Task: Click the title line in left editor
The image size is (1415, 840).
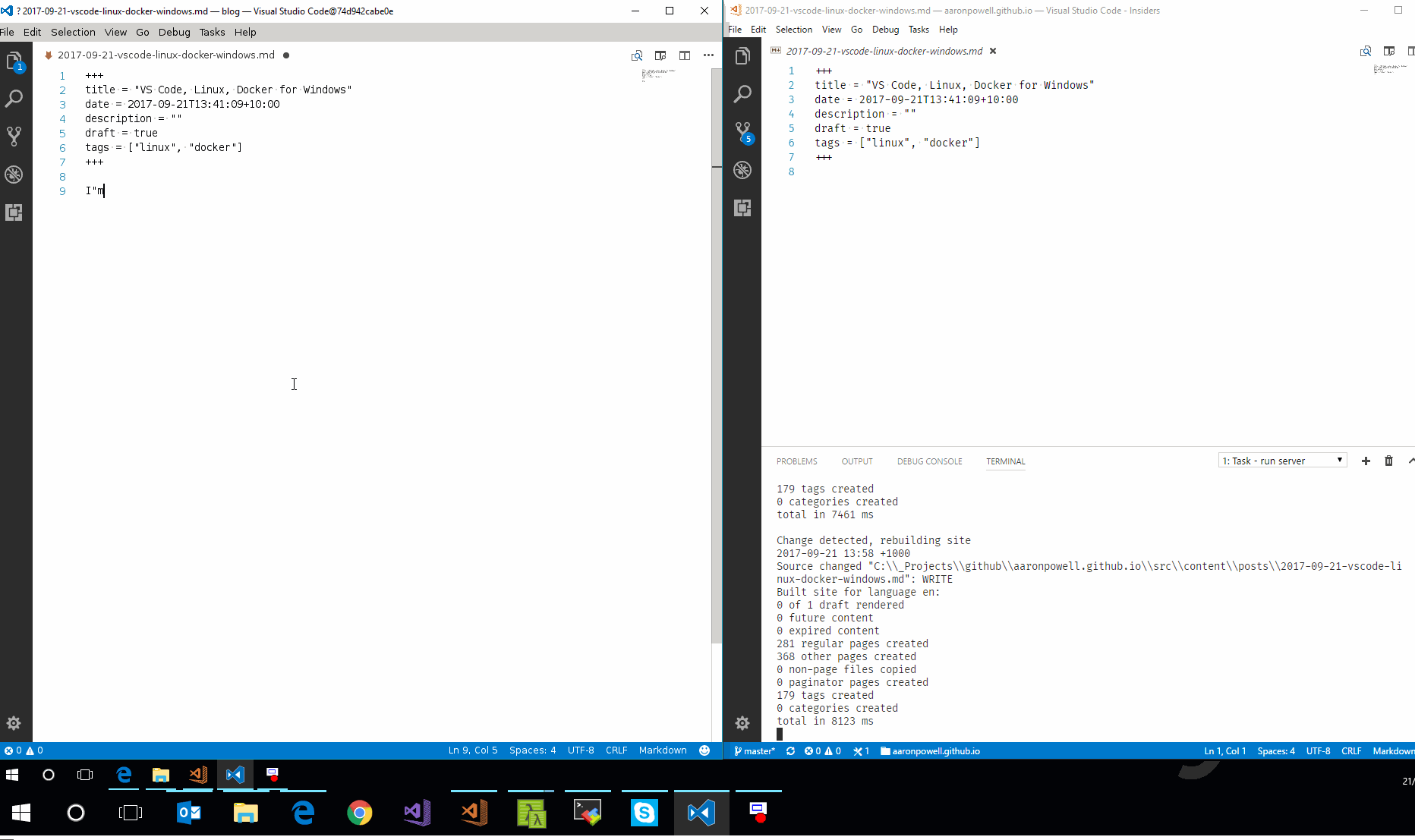Action: 219,90
